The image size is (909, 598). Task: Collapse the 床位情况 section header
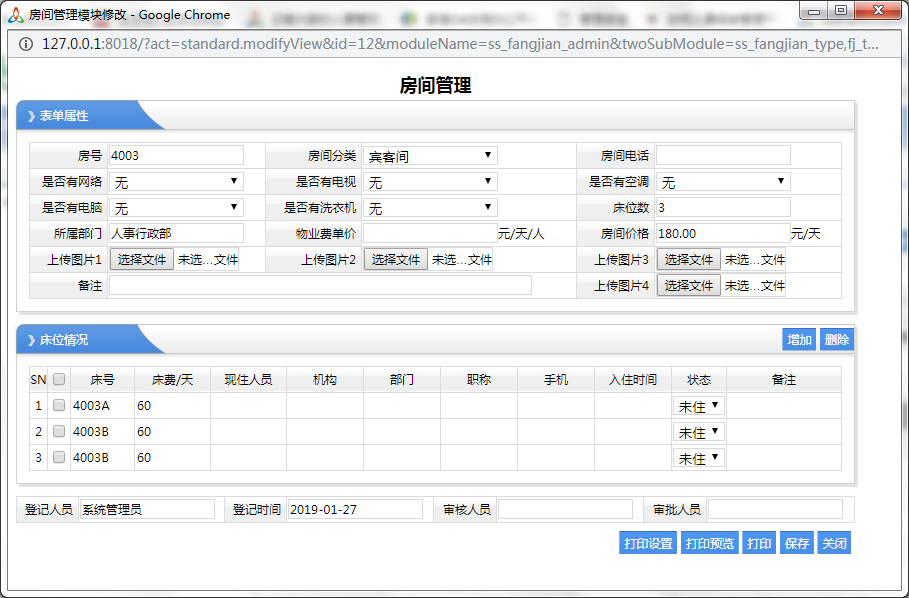click(64, 340)
